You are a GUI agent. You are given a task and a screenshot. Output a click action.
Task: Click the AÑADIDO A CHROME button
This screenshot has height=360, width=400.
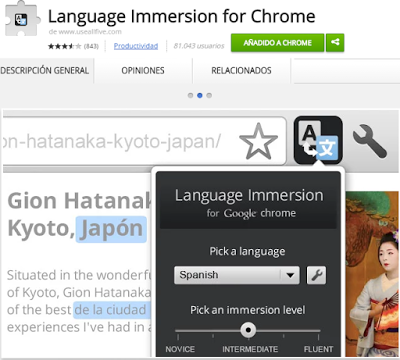coord(277,43)
